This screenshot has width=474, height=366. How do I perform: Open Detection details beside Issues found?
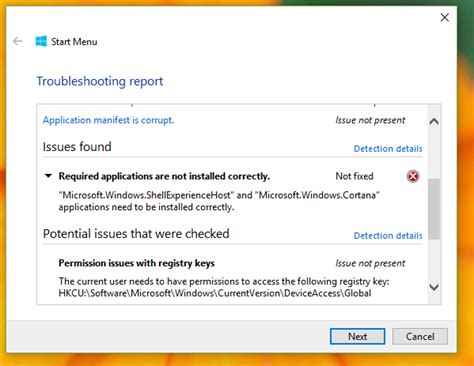(388, 149)
